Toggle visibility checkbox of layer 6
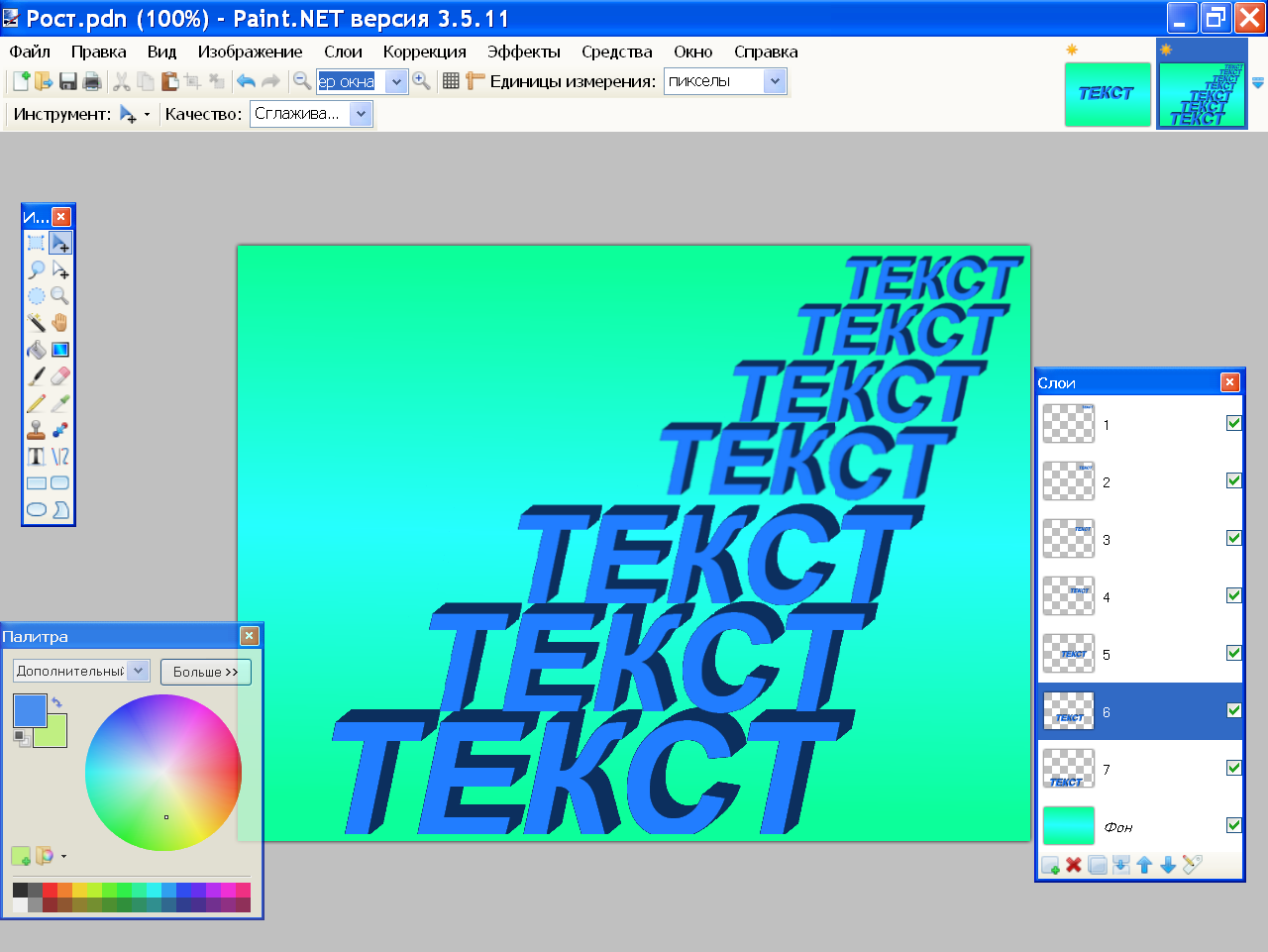1268x952 pixels. click(x=1234, y=710)
